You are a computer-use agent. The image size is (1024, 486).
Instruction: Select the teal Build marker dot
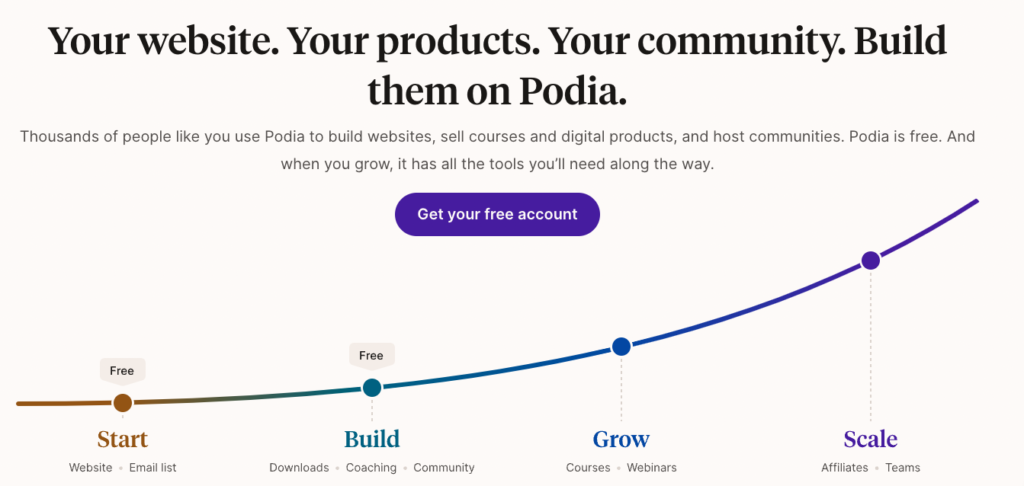click(372, 387)
